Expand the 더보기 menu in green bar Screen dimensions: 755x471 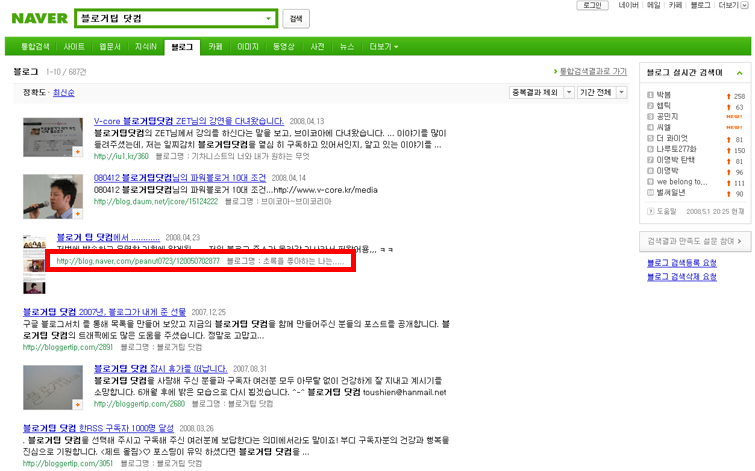[x=384, y=47]
